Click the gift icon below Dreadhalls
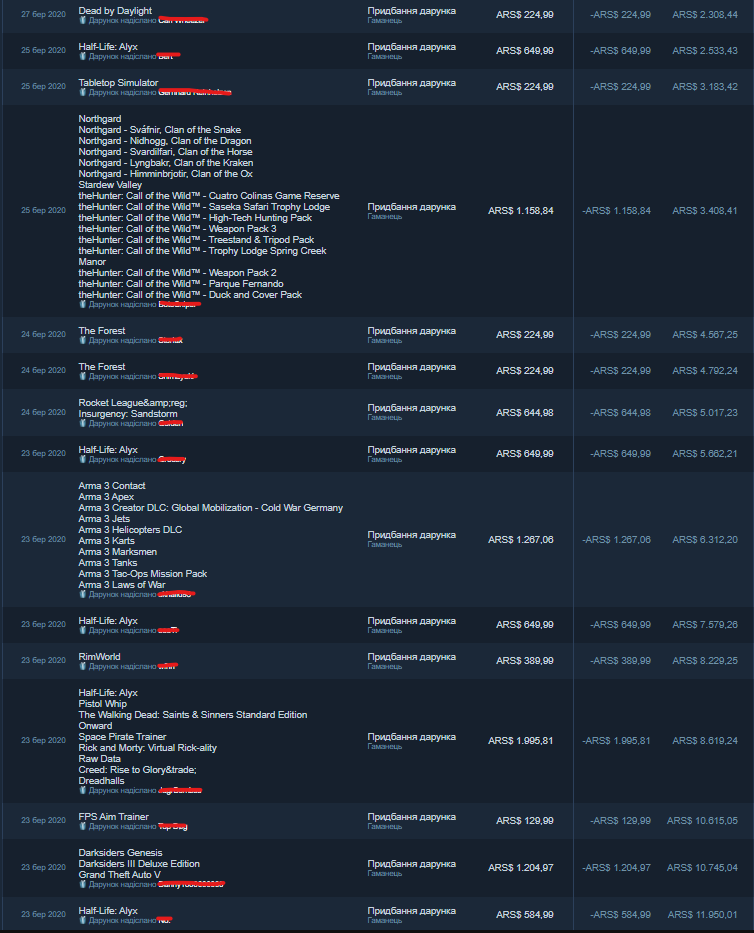The height and width of the screenshot is (933, 754). point(83,790)
